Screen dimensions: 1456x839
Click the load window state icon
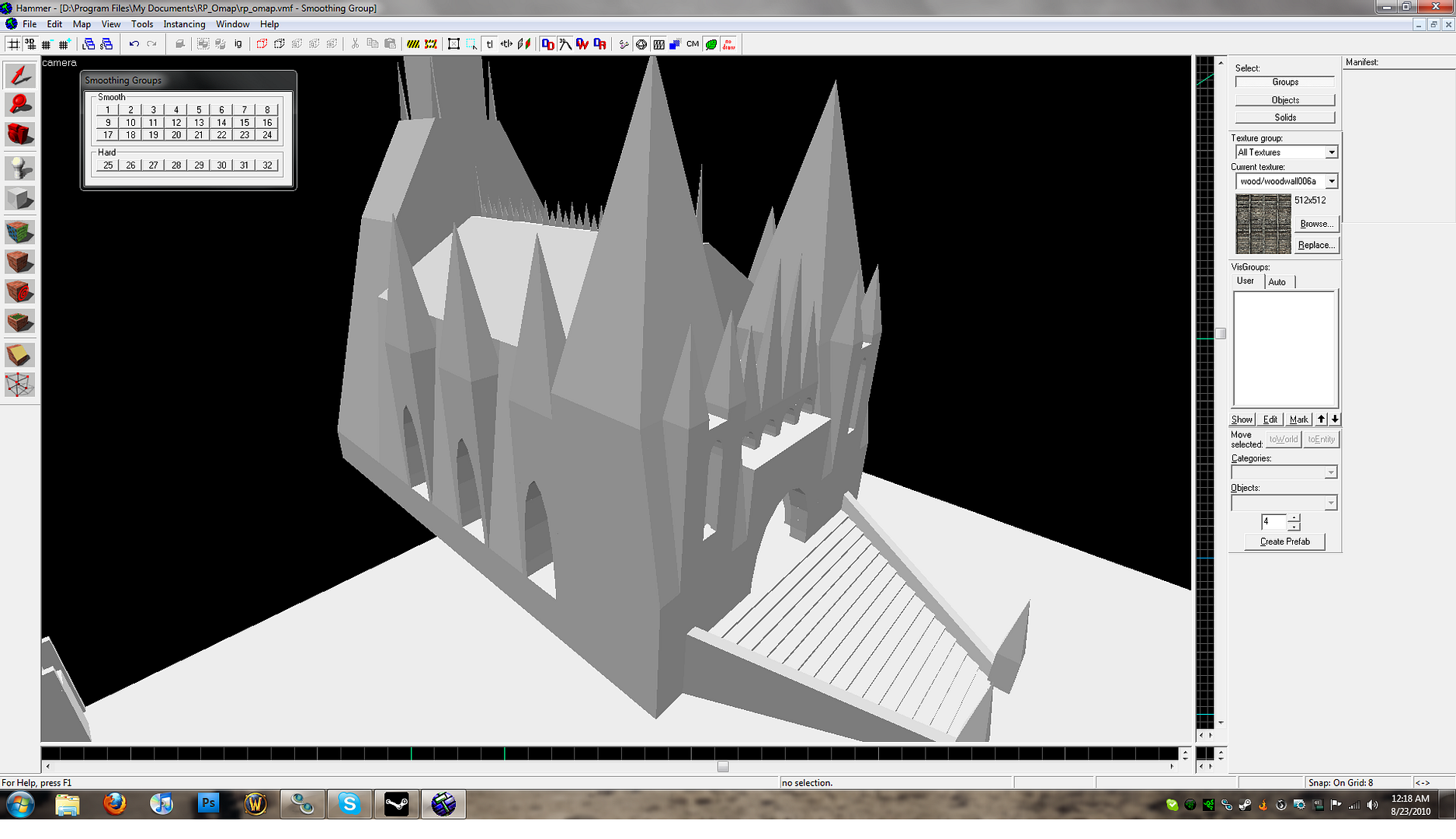pyautogui.click(x=89, y=44)
